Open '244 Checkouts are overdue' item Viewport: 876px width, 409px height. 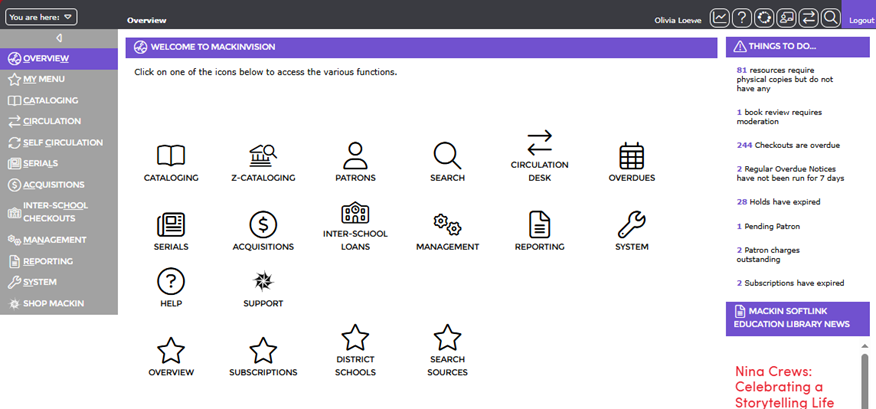click(x=788, y=145)
